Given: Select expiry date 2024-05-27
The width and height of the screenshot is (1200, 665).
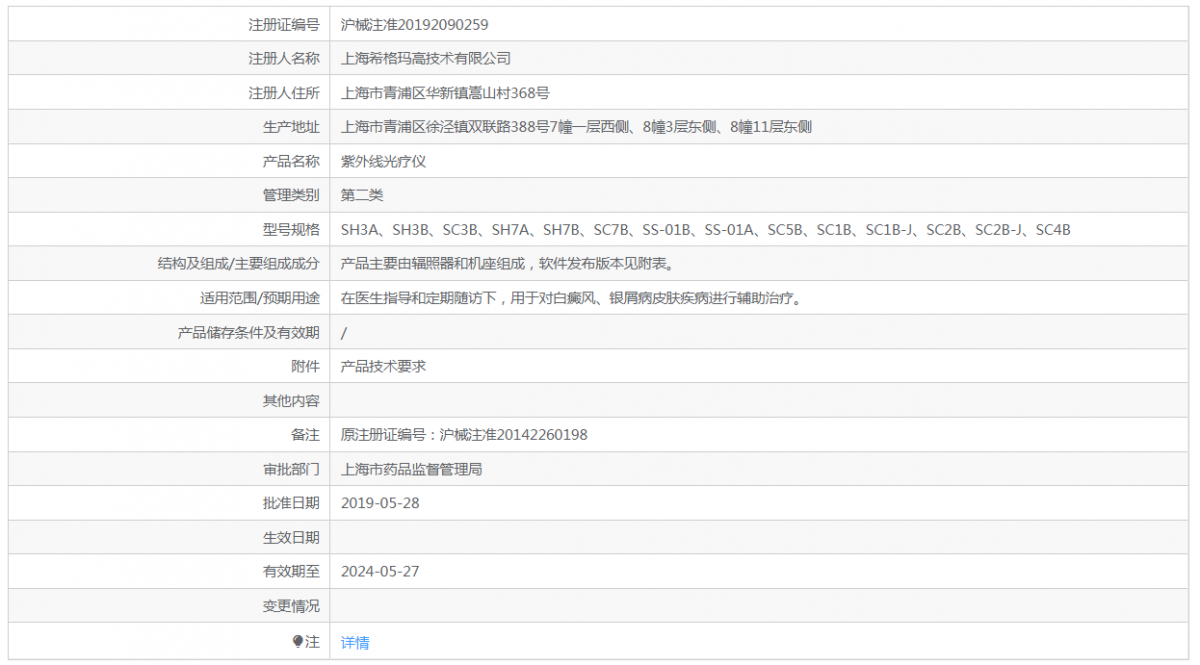Looking at the screenshot, I should tap(380, 571).
